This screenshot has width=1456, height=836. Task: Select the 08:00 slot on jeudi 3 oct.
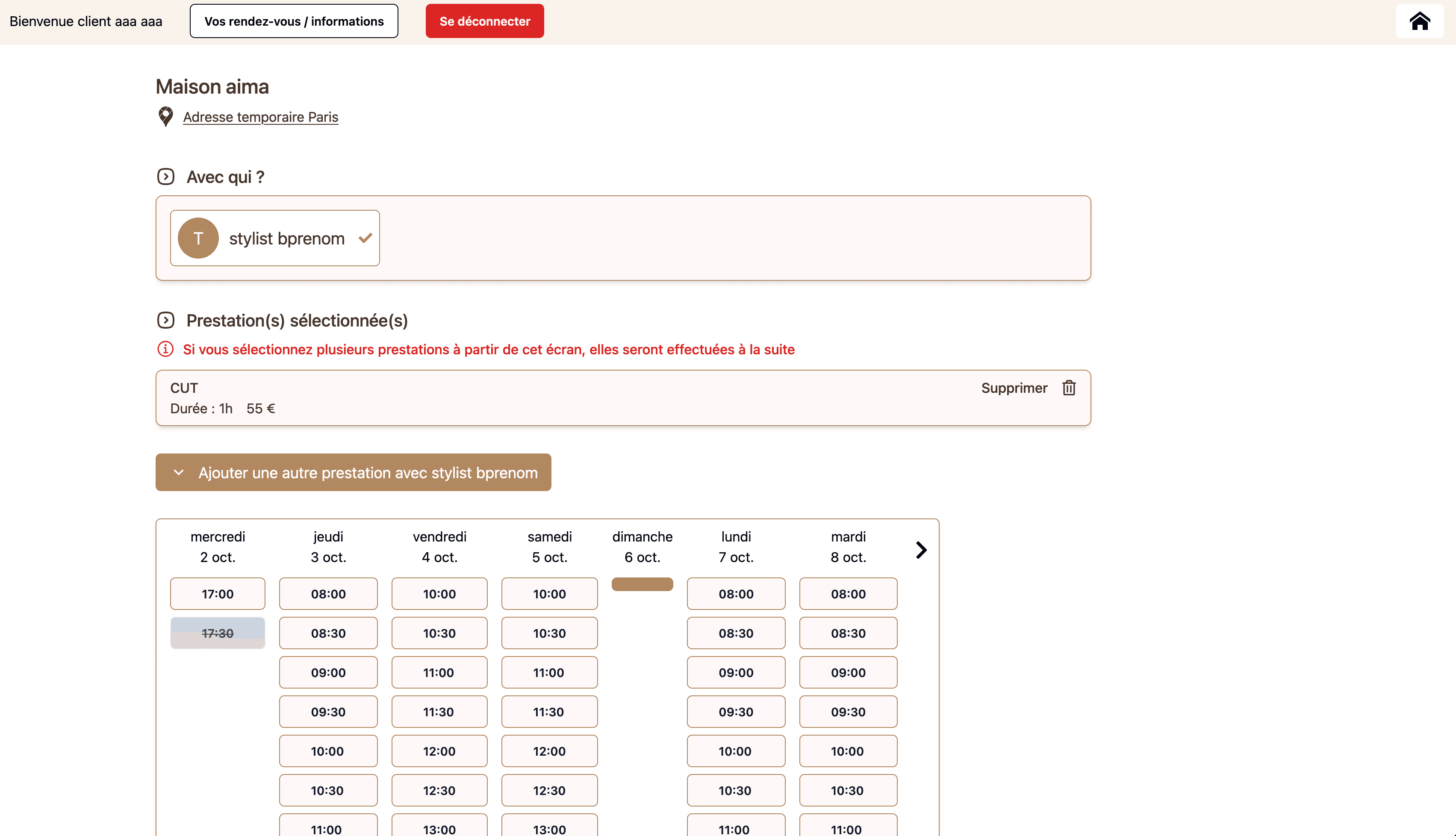click(328, 594)
